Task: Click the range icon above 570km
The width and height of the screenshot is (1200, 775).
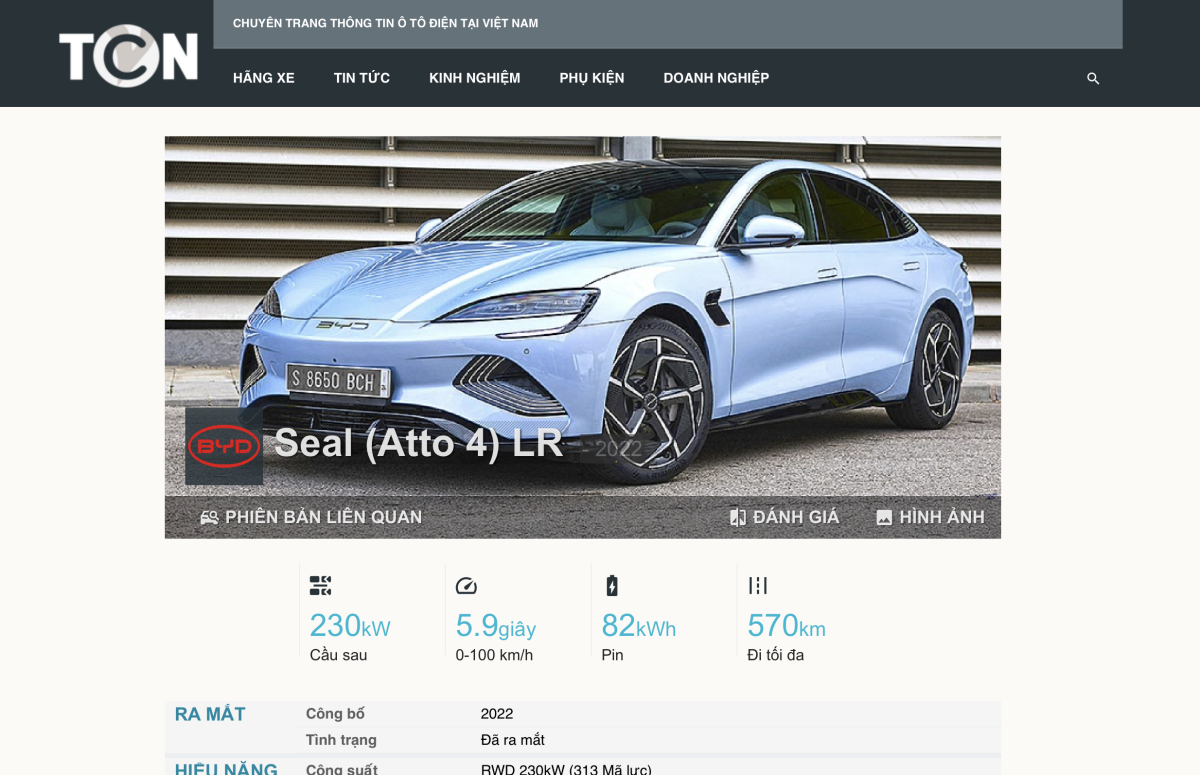Action: pos(758,586)
